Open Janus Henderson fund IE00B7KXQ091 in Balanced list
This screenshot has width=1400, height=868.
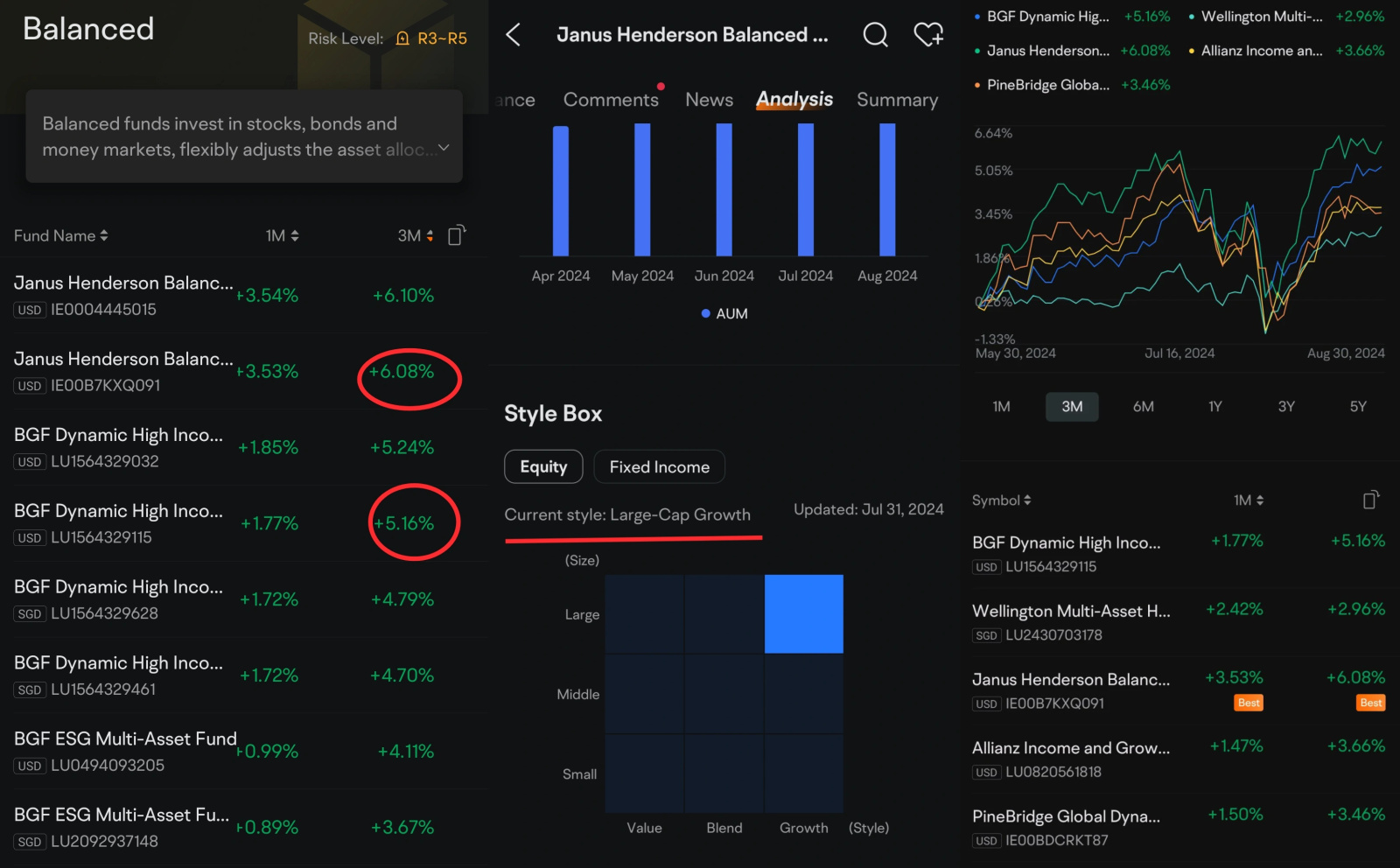pyautogui.click(x=244, y=371)
